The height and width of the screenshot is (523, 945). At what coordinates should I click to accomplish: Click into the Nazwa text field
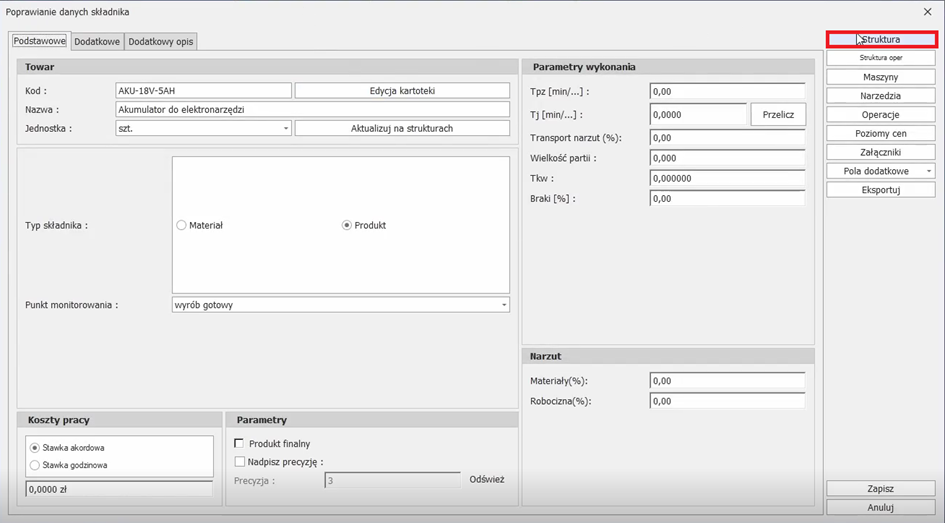pos(313,110)
